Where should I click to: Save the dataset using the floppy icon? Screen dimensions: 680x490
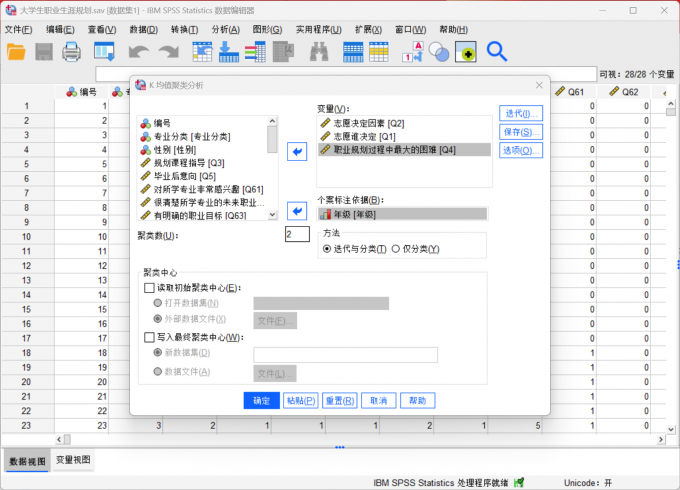pyautogui.click(x=44, y=52)
